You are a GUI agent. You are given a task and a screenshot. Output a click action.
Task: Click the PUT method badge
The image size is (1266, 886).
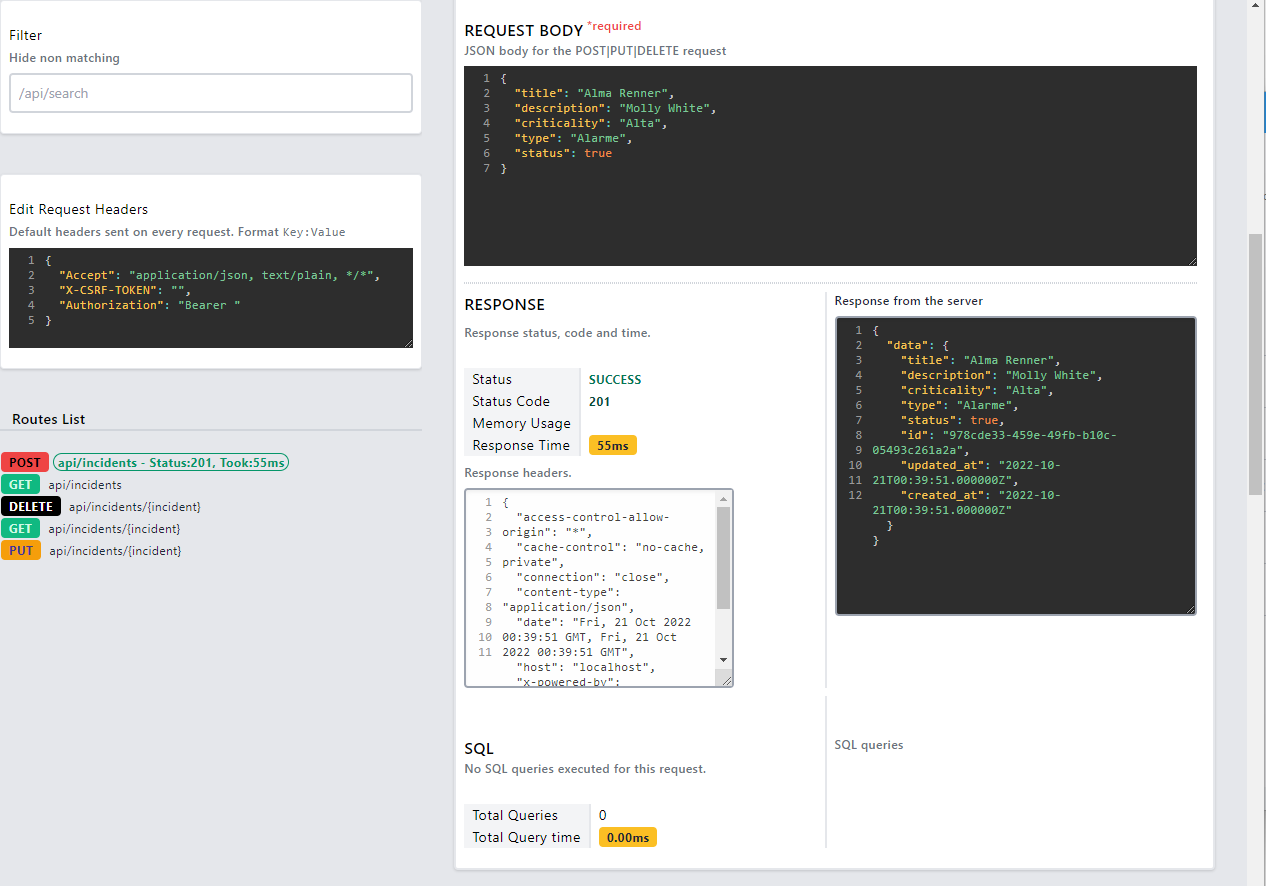click(x=21, y=550)
